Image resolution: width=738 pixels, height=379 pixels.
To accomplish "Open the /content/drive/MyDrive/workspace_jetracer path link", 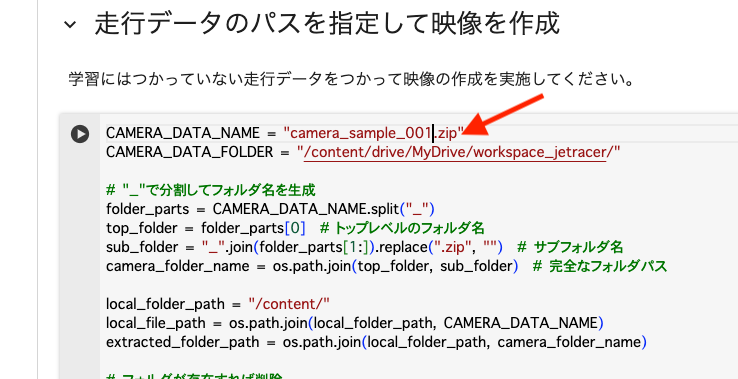I will tap(455, 152).
